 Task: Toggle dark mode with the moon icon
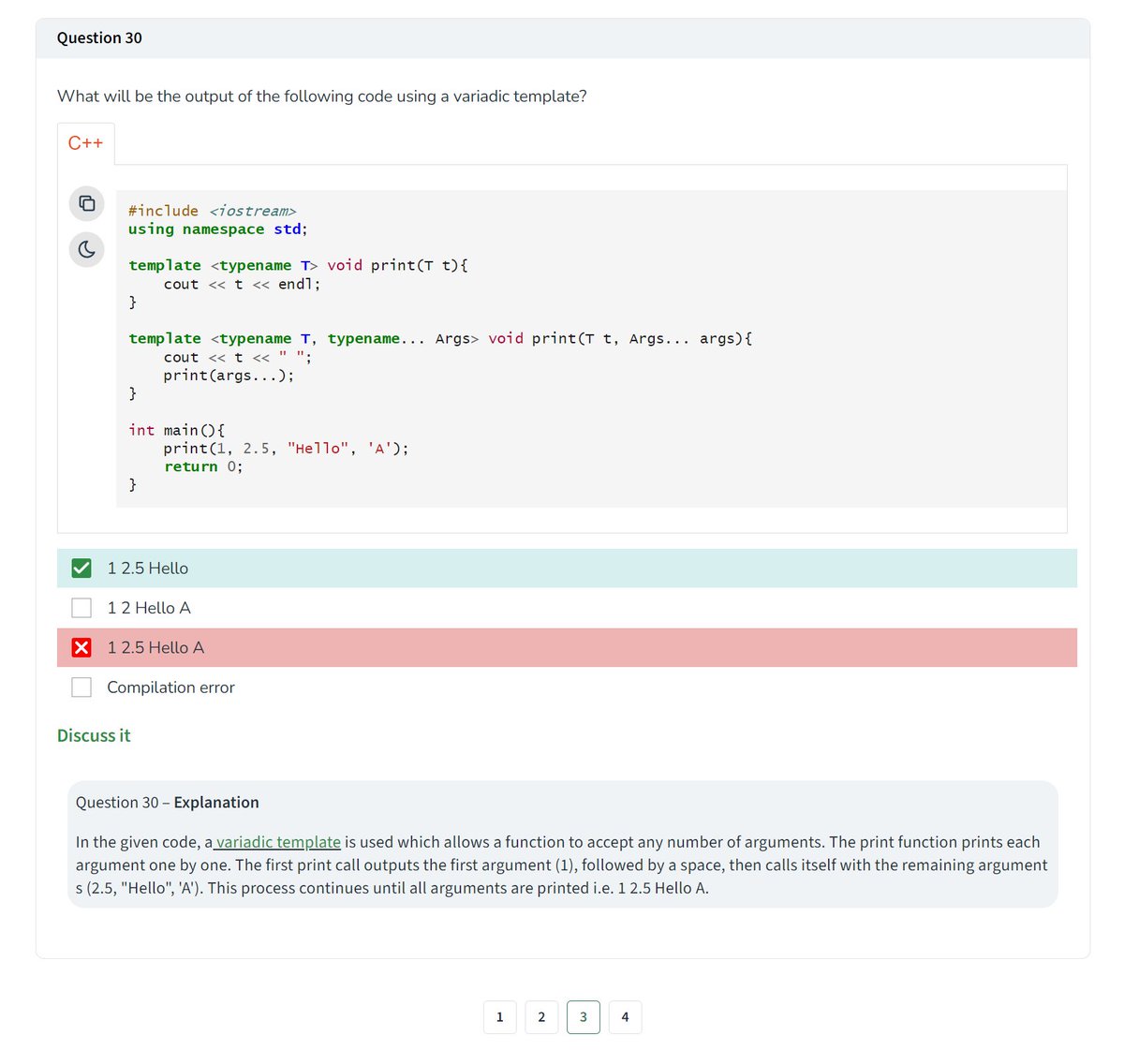86,249
